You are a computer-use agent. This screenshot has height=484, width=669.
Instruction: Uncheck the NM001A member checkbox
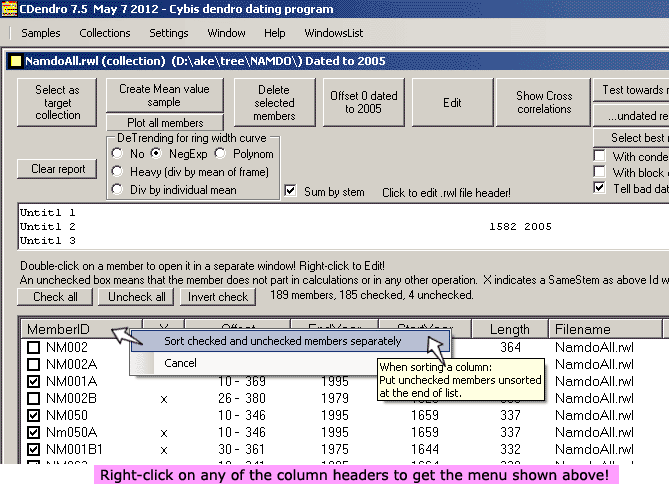point(33,382)
